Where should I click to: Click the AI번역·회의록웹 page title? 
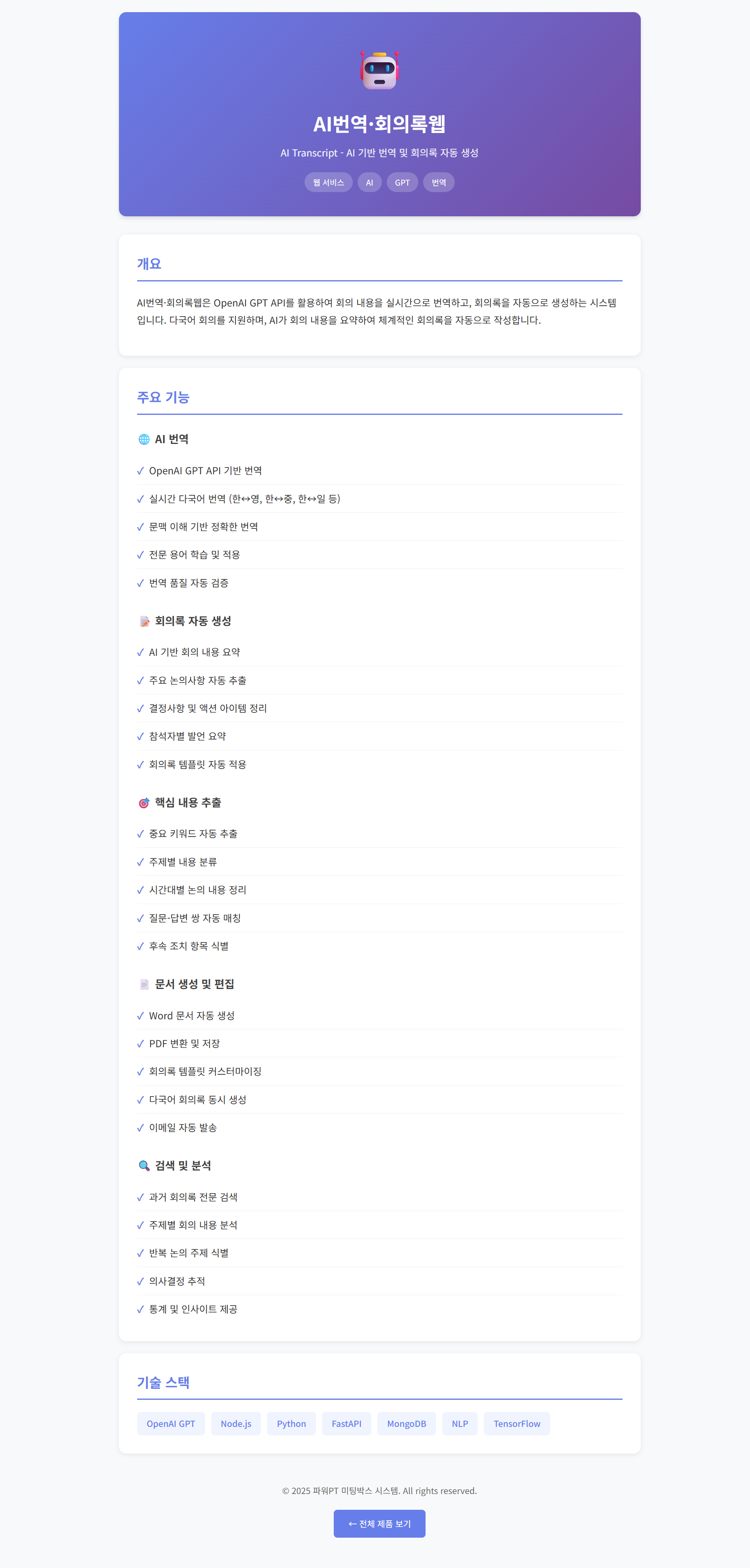click(x=379, y=124)
